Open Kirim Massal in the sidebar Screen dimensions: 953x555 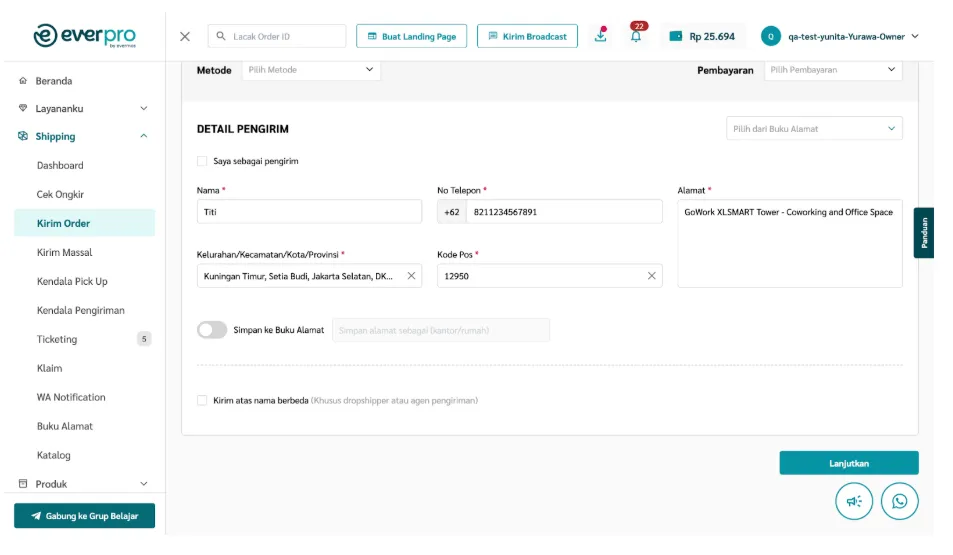pos(64,252)
